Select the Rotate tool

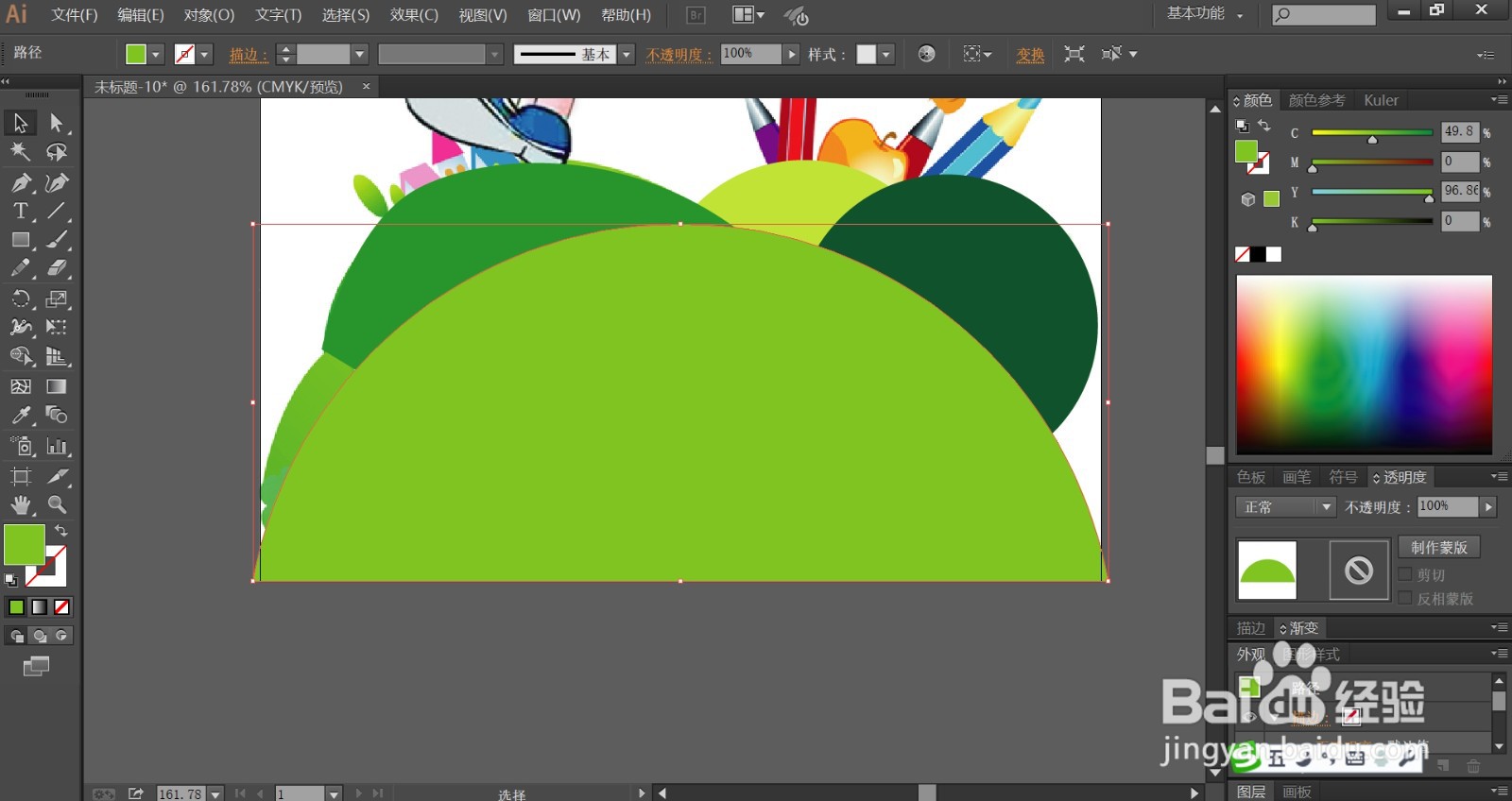(21, 299)
